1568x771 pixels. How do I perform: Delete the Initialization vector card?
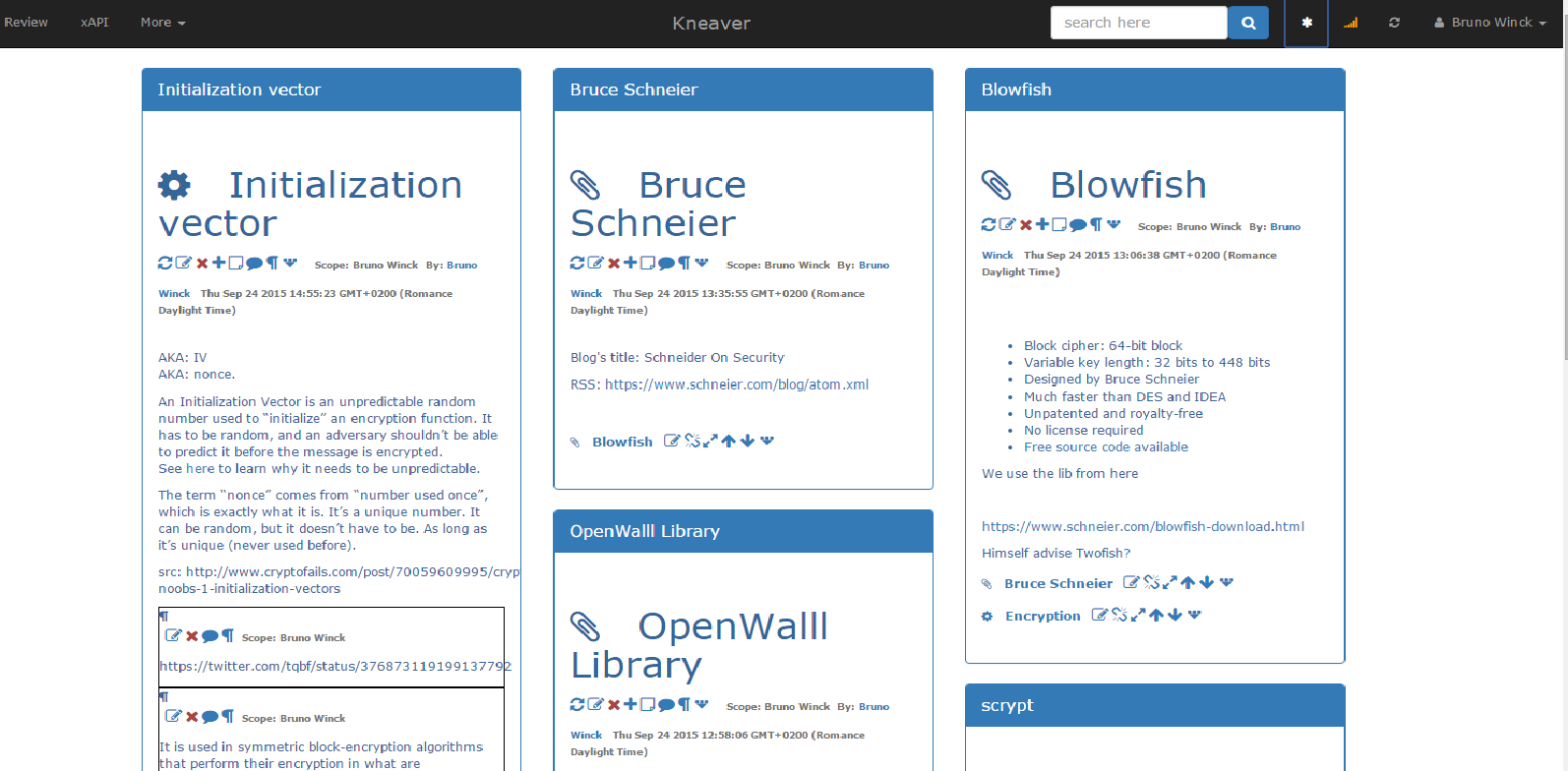(x=202, y=264)
